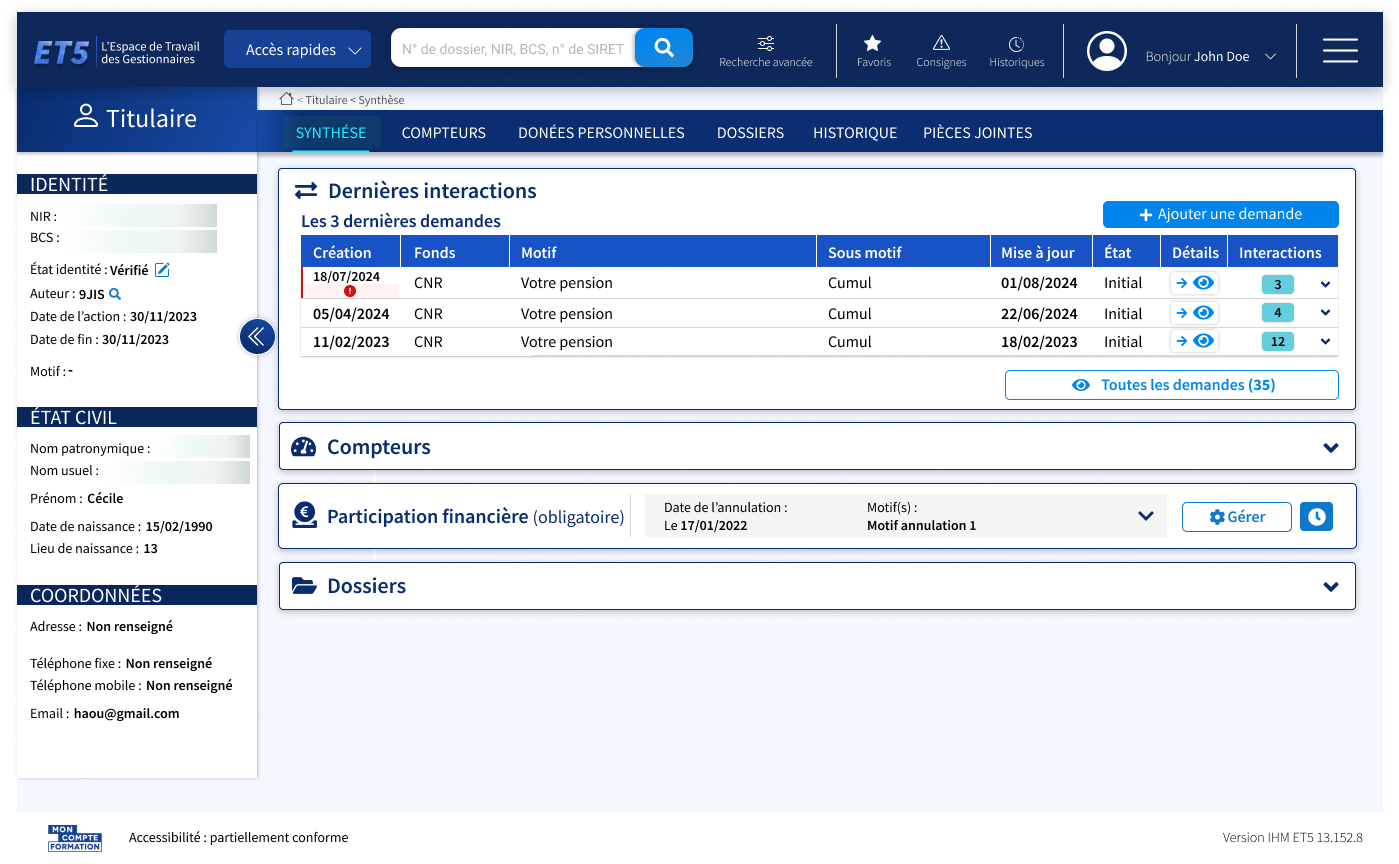
Task: Click the clock history button beside Gérer
Action: click(1316, 517)
